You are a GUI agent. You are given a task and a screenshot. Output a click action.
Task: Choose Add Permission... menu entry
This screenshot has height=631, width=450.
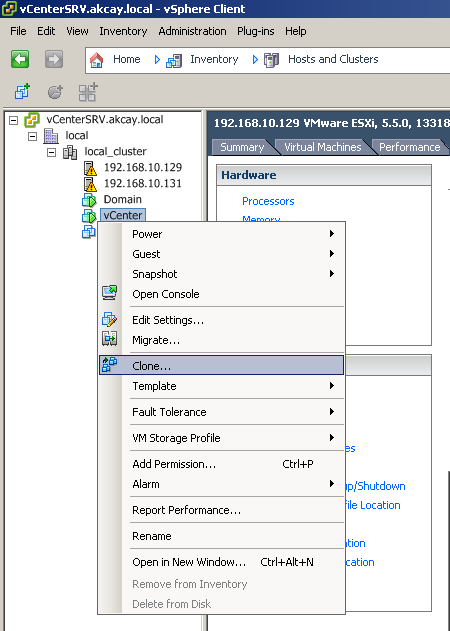221,464
